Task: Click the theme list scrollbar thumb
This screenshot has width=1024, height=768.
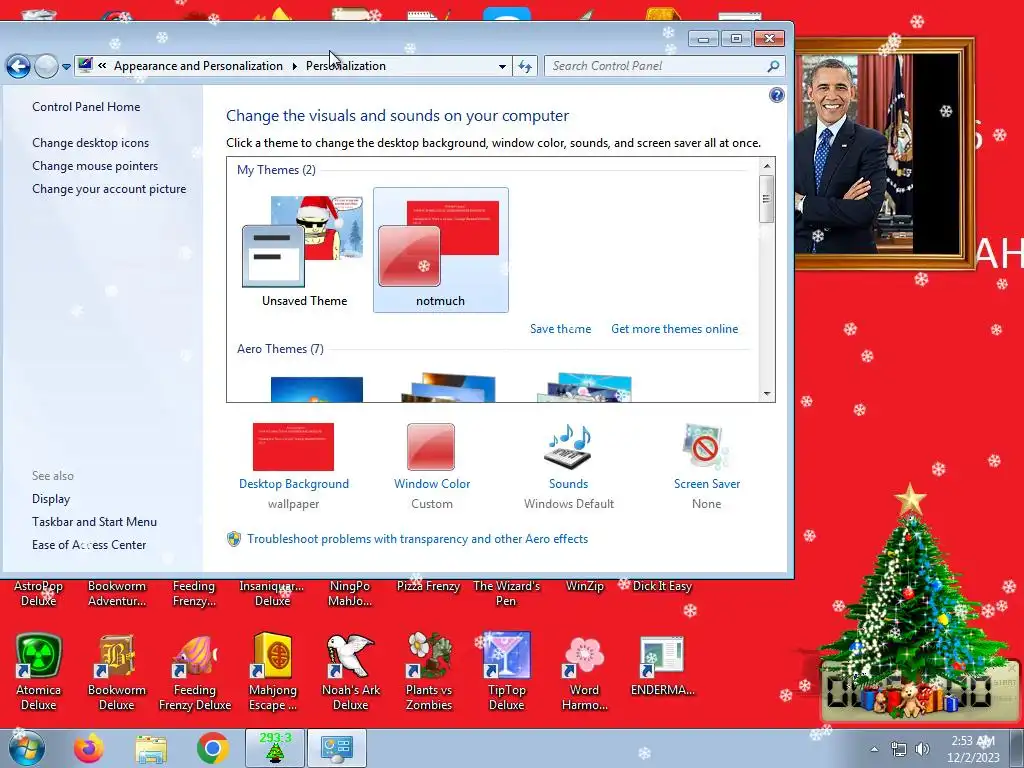Action: (x=767, y=199)
